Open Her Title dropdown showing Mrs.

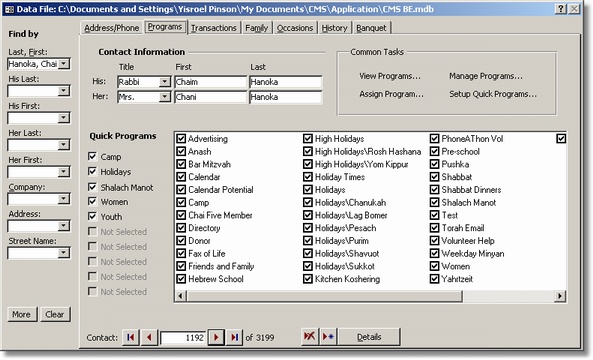(165, 97)
